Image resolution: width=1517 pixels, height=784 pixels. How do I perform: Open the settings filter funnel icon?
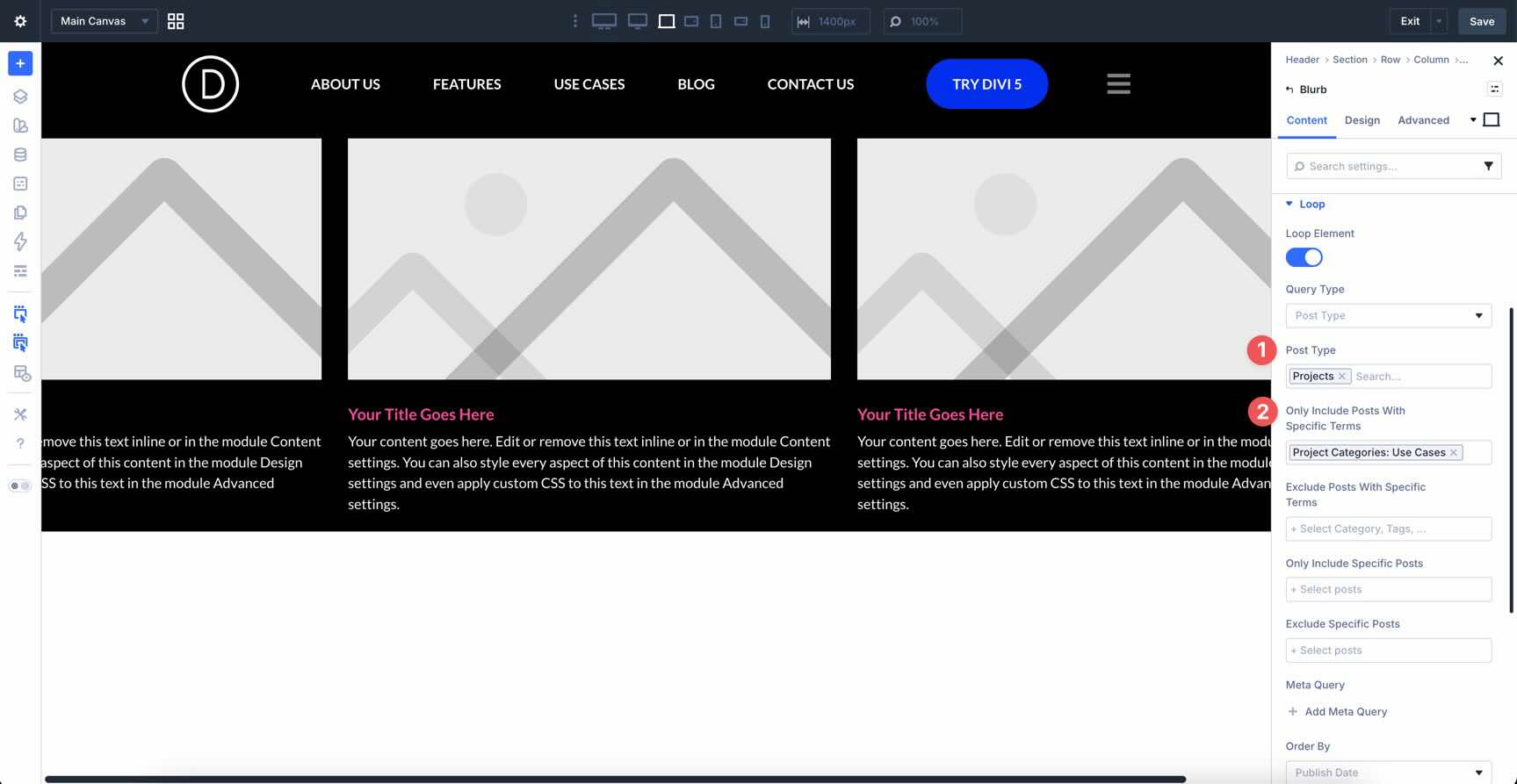coord(1488,166)
